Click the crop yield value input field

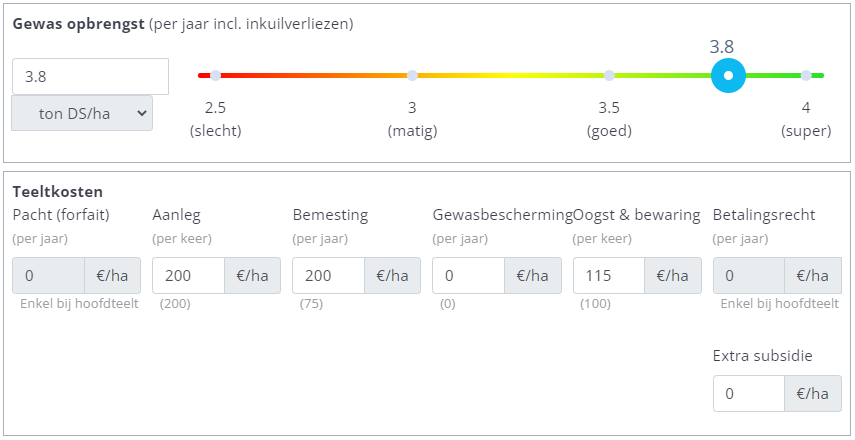[x=90, y=77]
